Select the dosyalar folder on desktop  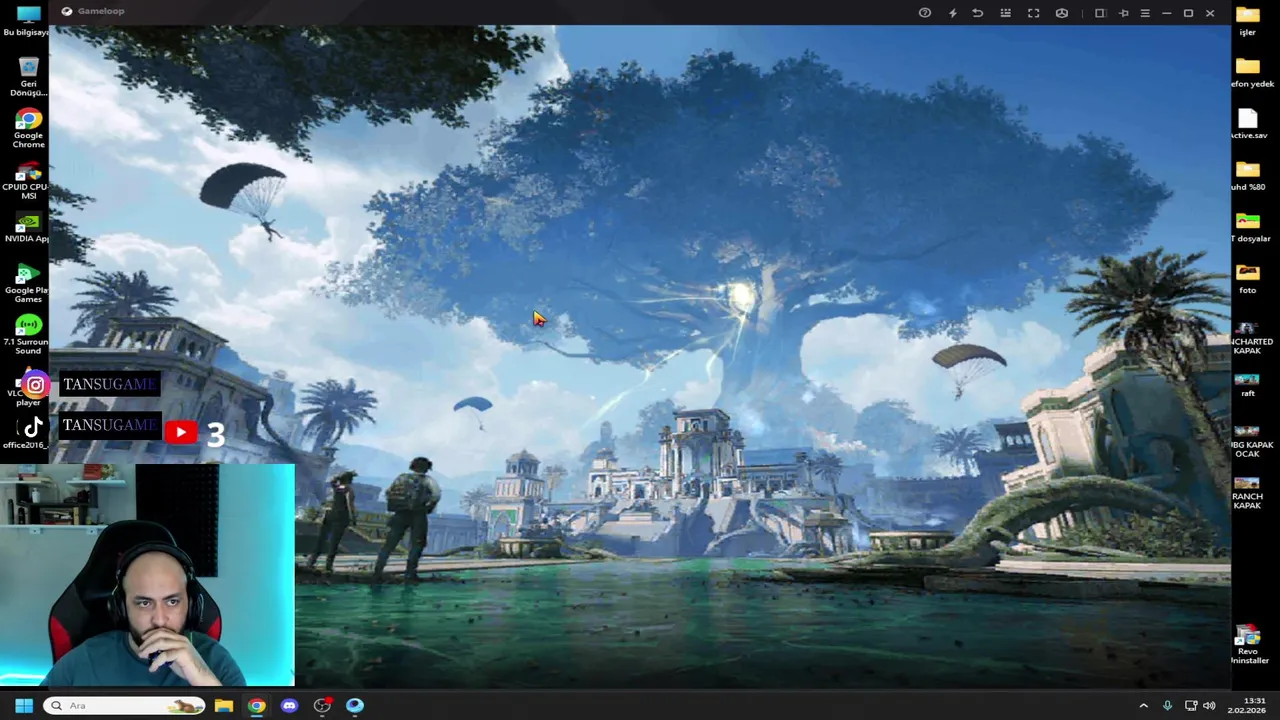pos(1248,227)
